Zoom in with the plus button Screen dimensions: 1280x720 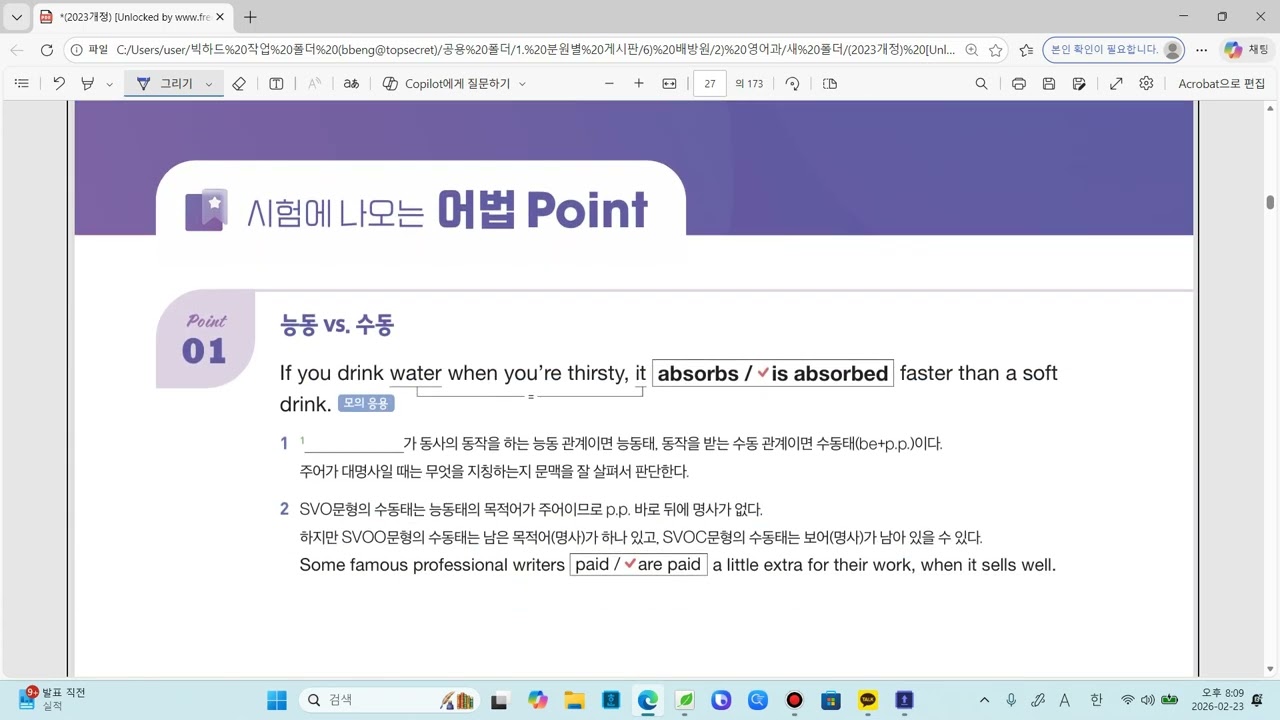(639, 84)
